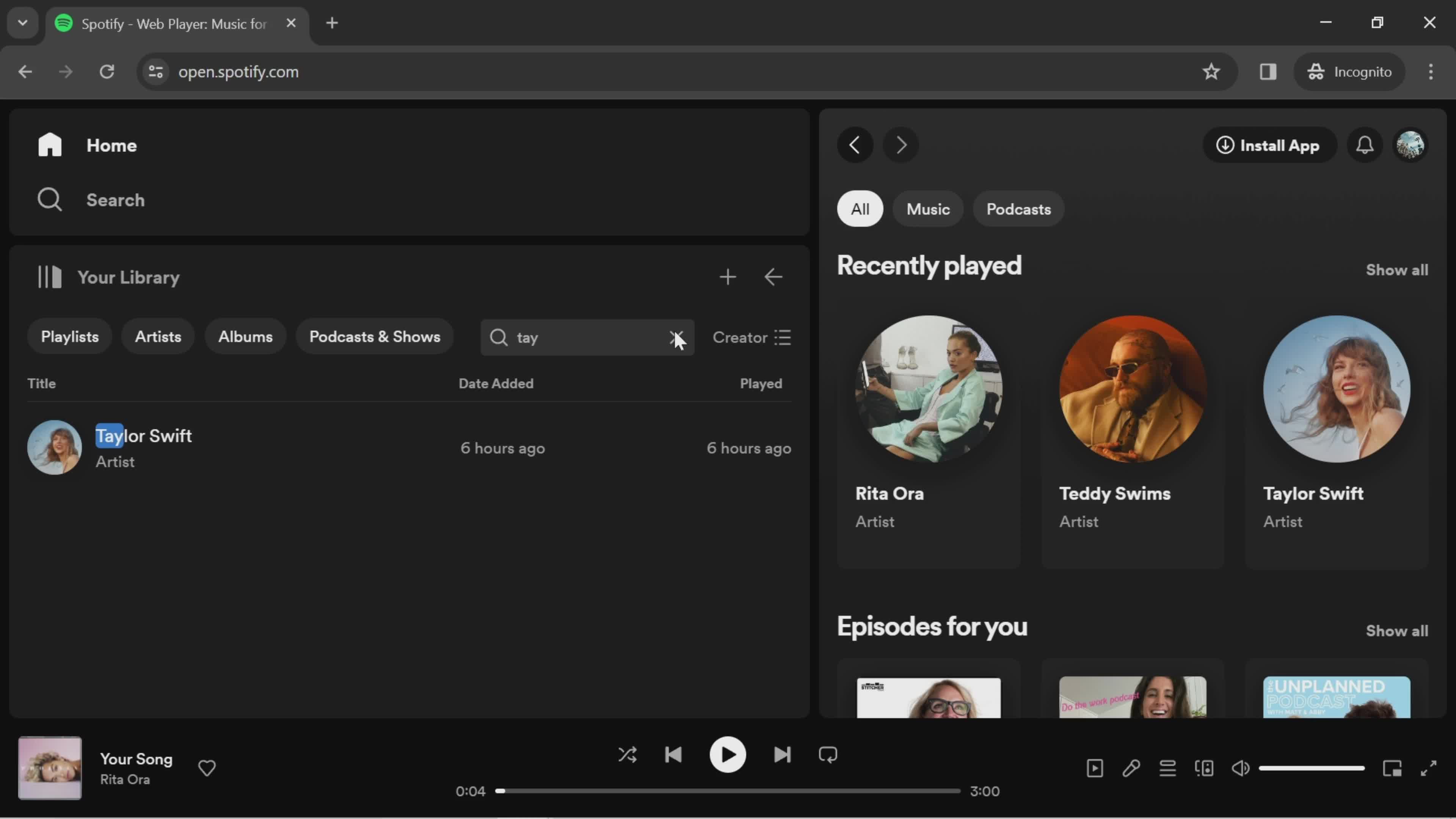
Task: Seek on the song progress bar
Action: coord(728,791)
